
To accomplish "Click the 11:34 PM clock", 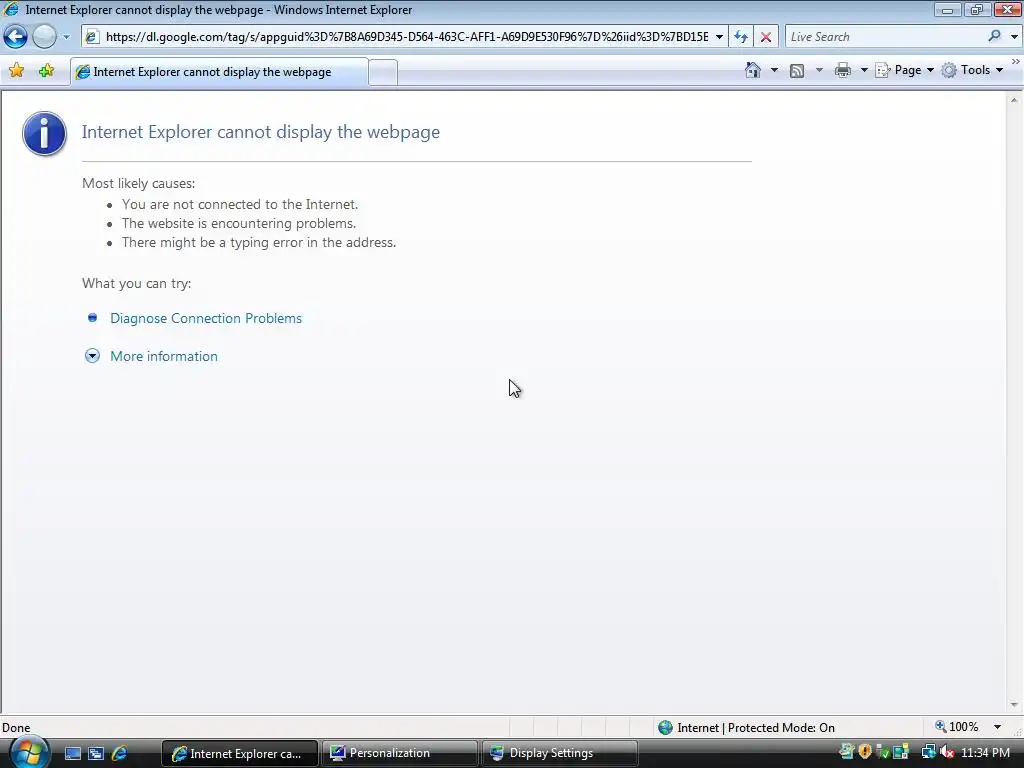I will [x=985, y=753].
